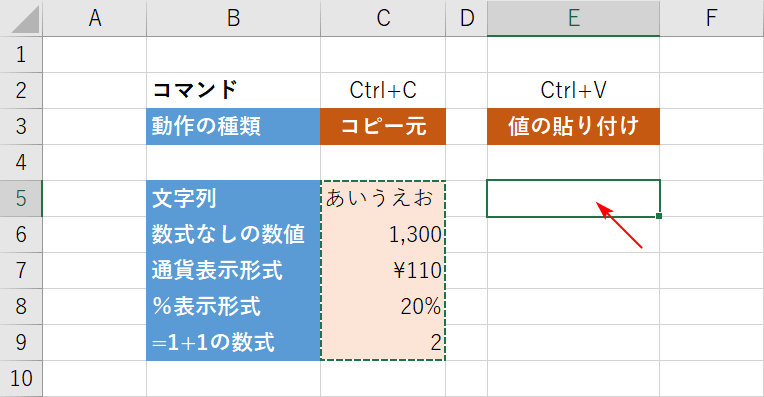Click the Ctrl+V cell
Viewport: 764px width, 397px height.
coord(573,91)
